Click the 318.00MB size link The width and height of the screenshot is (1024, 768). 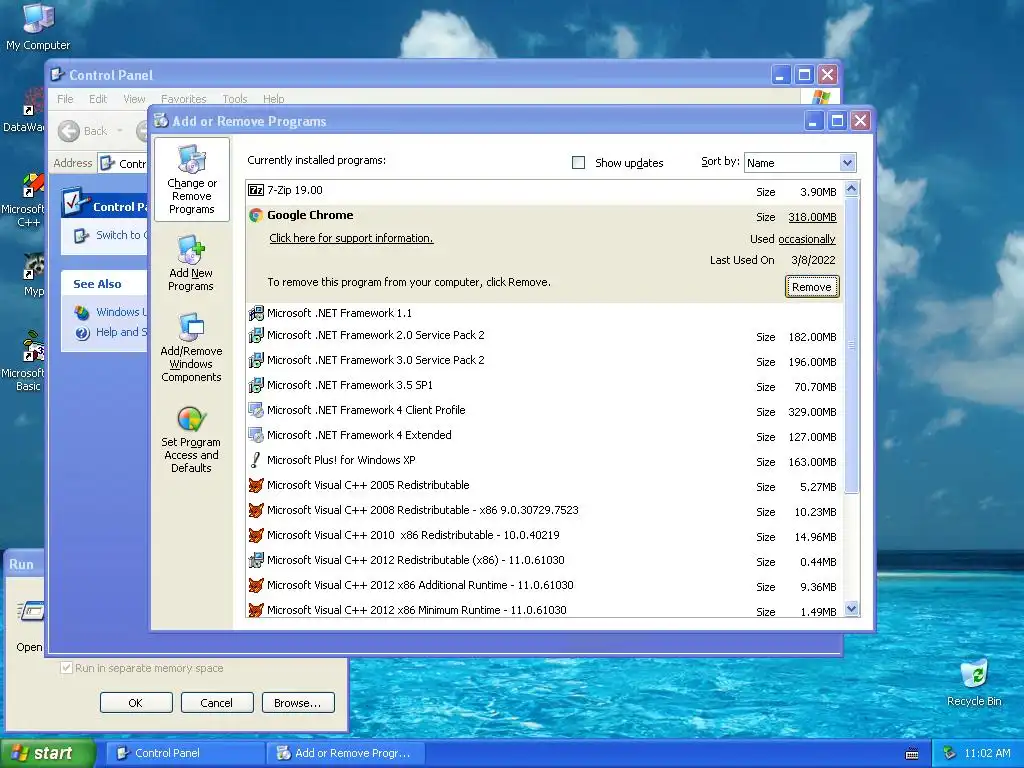(x=812, y=217)
